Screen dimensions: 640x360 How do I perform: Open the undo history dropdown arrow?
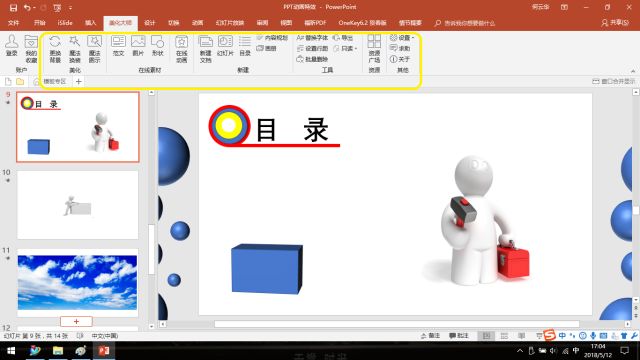pyautogui.click(x=34, y=7)
